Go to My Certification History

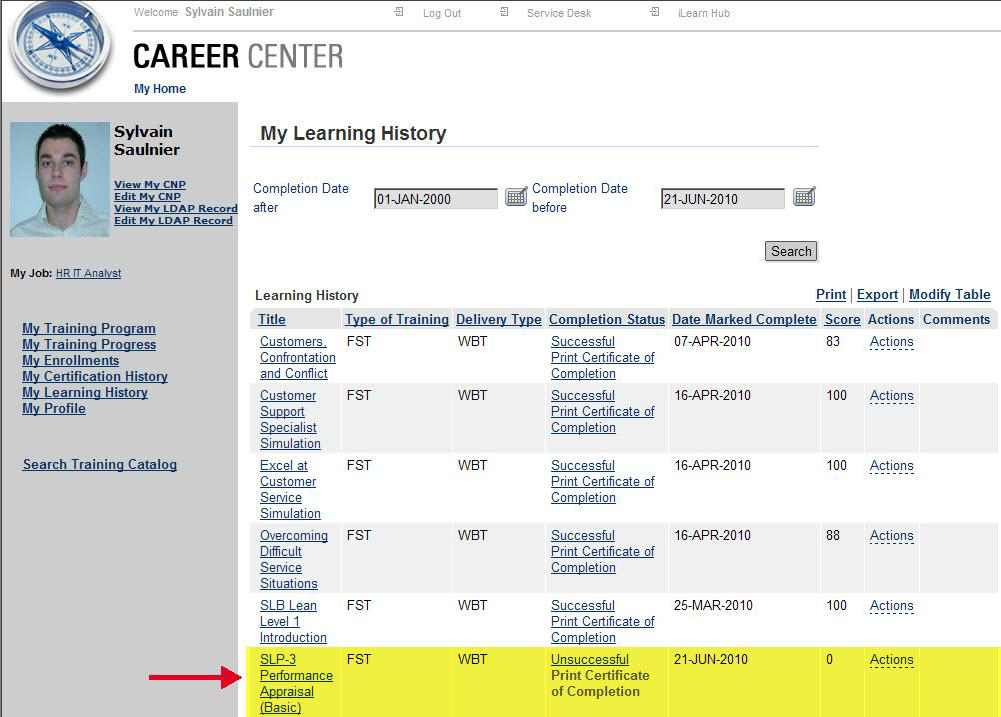coord(95,377)
